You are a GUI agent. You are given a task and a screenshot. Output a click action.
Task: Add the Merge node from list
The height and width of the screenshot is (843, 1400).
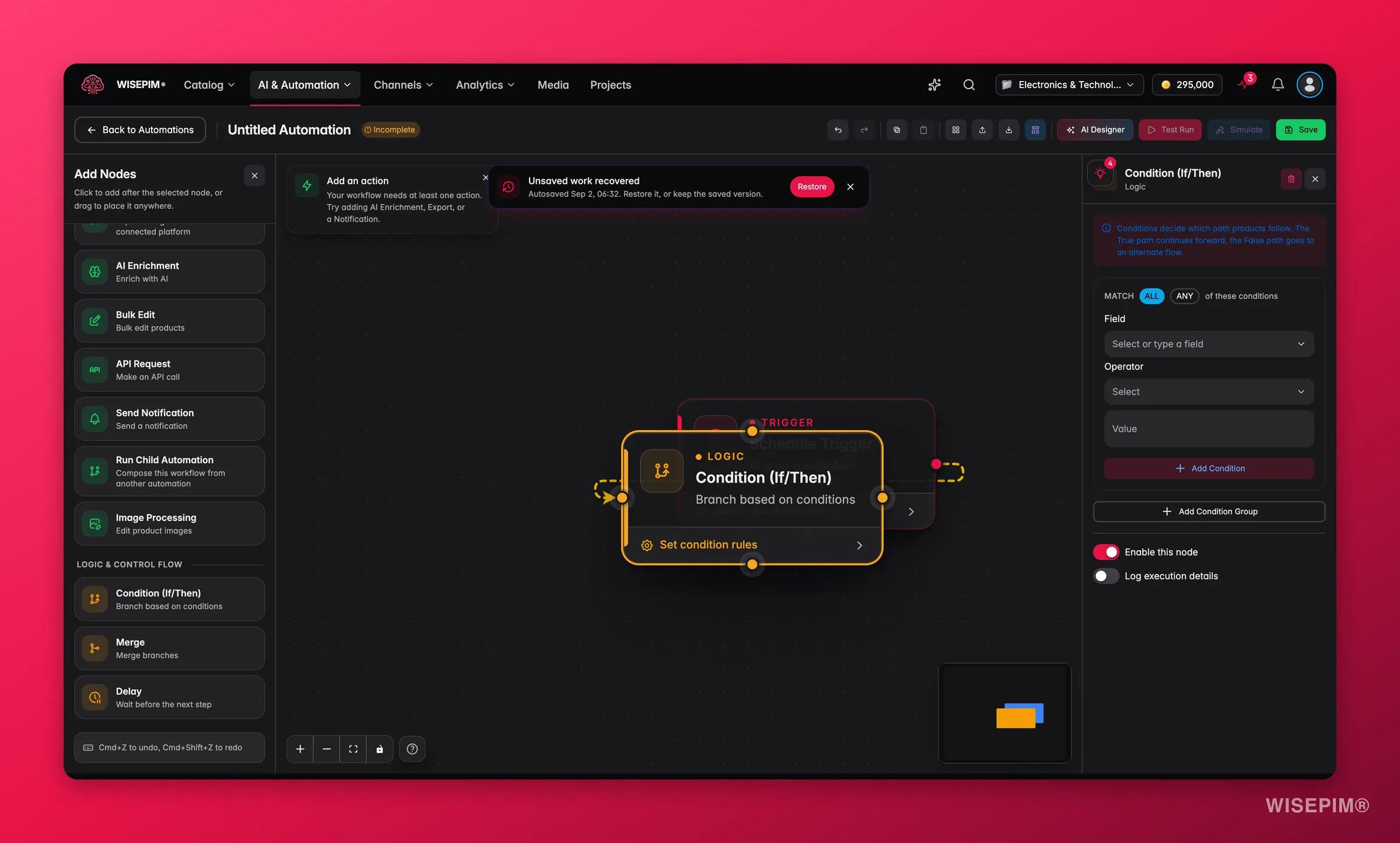tap(169, 648)
